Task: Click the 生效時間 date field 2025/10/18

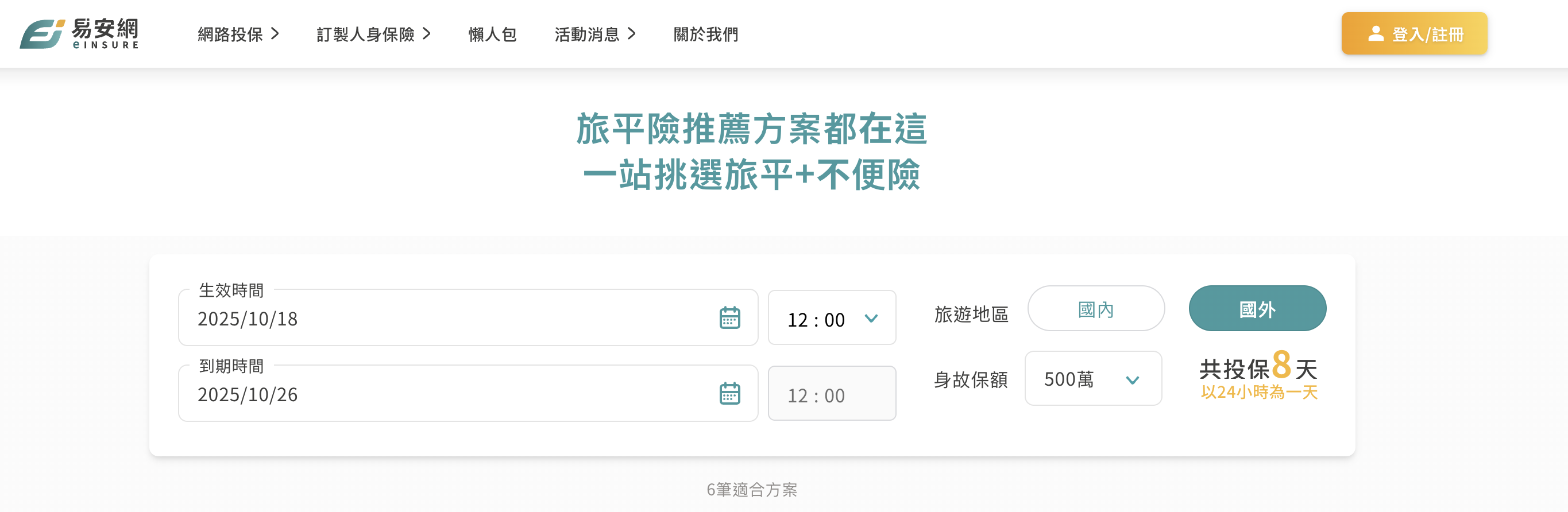Action: point(450,319)
